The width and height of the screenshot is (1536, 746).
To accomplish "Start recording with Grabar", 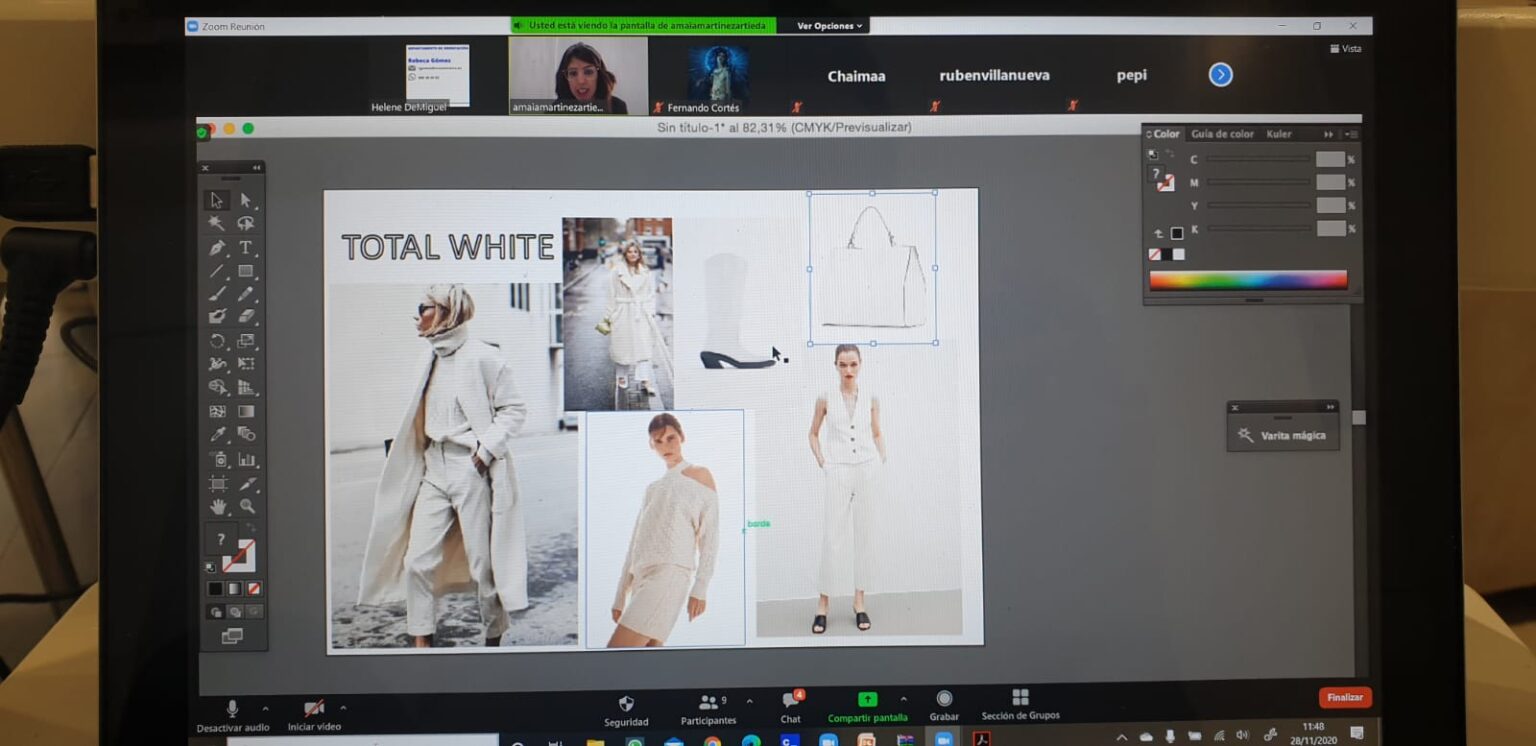I will pyautogui.click(x=944, y=706).
